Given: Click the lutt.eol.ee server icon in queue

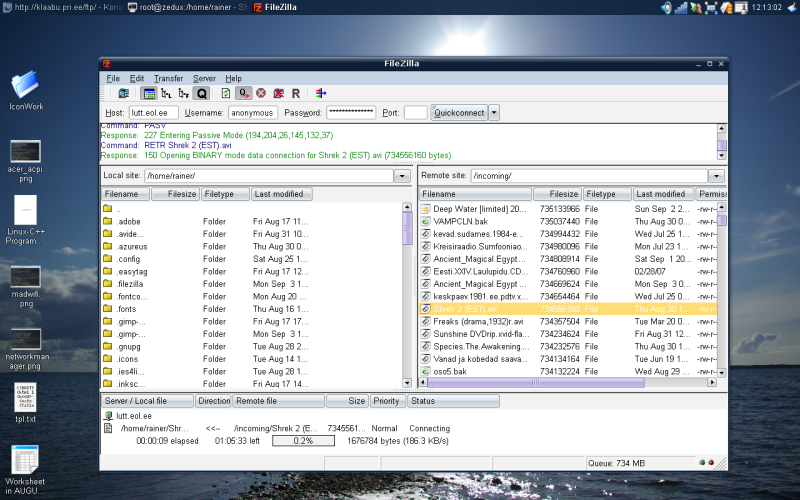Looking at the screenshot, I should pos(108,416).
